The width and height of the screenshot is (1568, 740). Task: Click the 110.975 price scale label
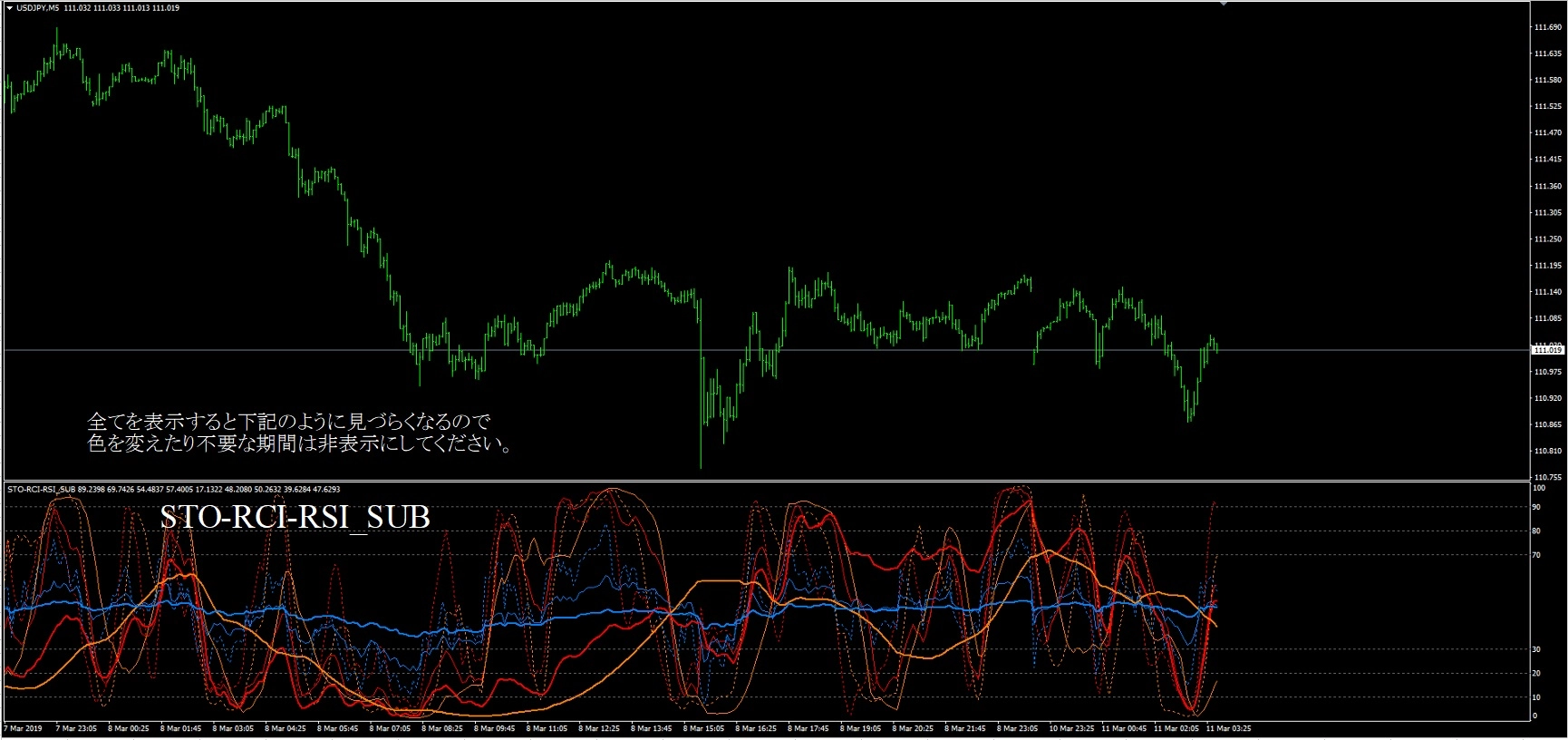tap(1547, 372)
